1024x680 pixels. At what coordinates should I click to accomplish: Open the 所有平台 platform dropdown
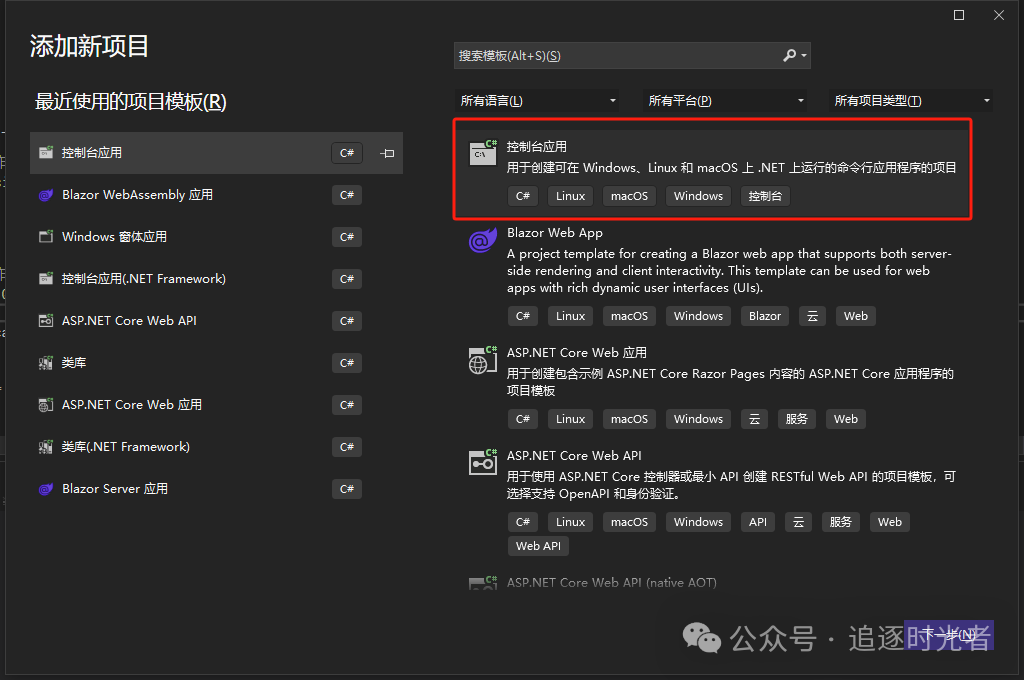(724, 100)
